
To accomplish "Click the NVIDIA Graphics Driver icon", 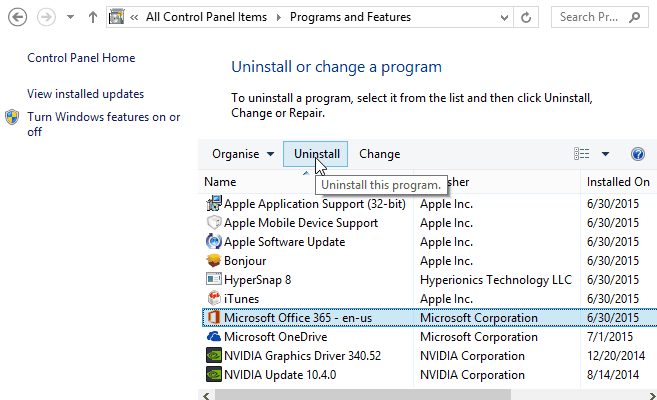I will click(213, 355).
